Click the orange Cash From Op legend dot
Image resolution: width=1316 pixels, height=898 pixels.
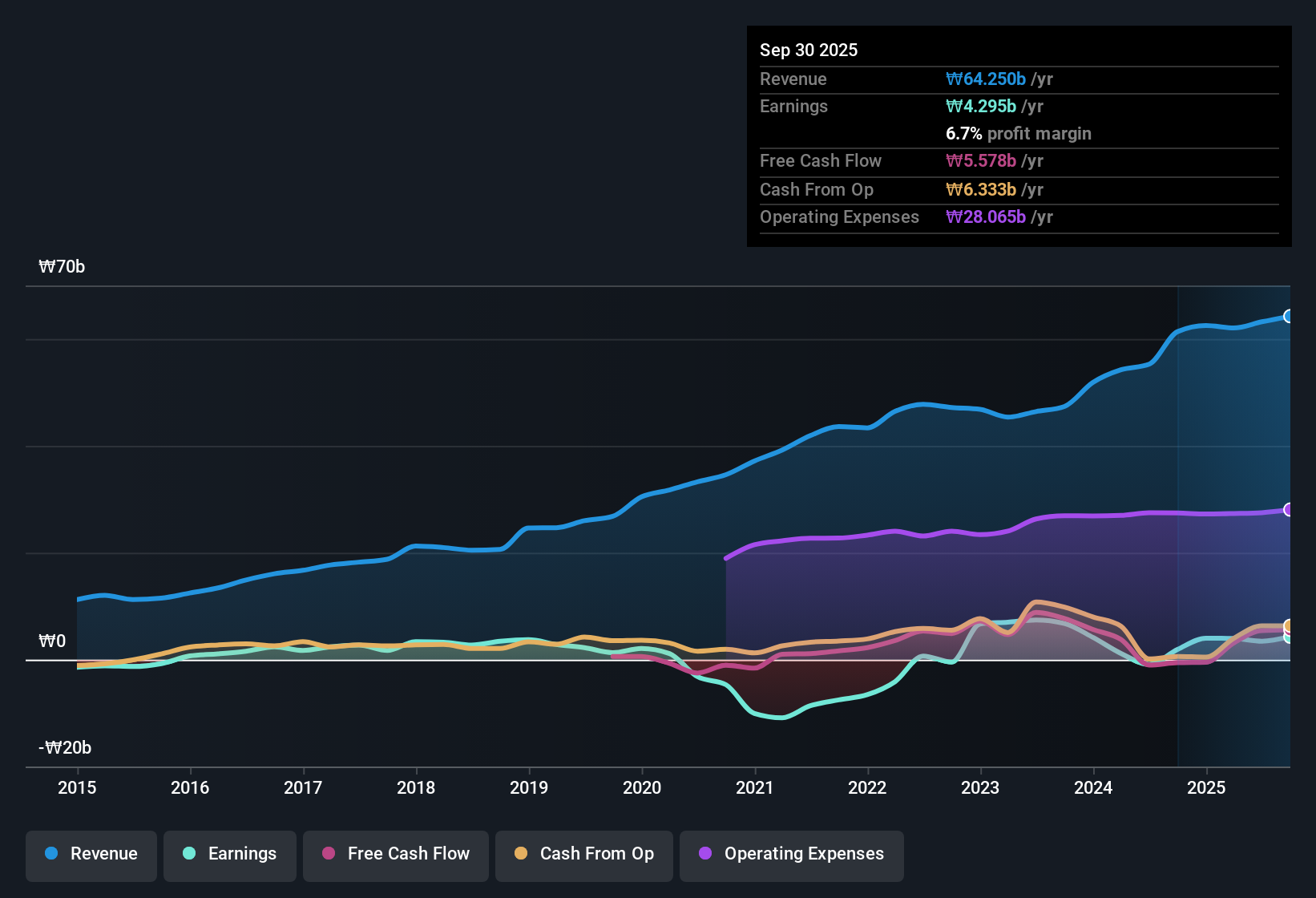[x=520, y=854]
